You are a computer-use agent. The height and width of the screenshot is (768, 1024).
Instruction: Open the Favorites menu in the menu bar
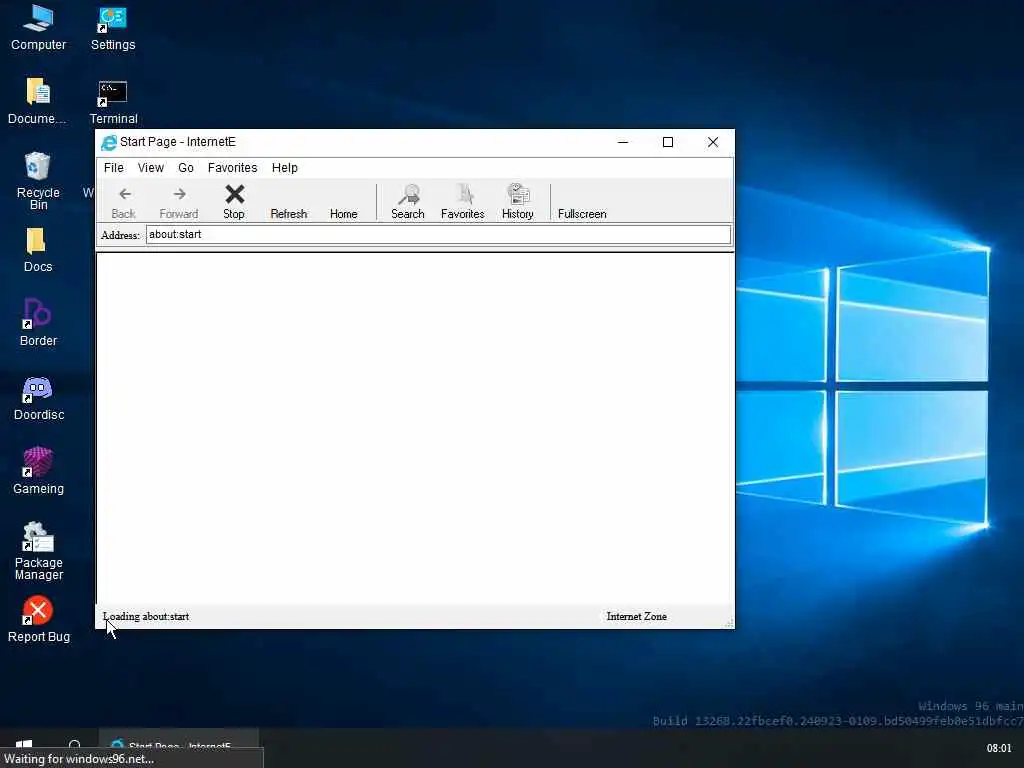pyautogui.click(x=232, y=168)
